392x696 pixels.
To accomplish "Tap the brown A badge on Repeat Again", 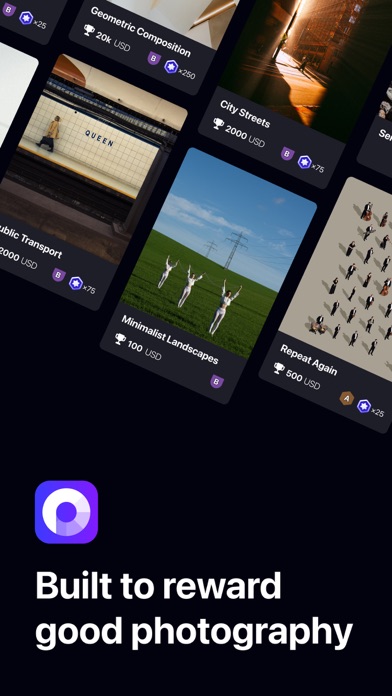I will (x=346, y=398).
